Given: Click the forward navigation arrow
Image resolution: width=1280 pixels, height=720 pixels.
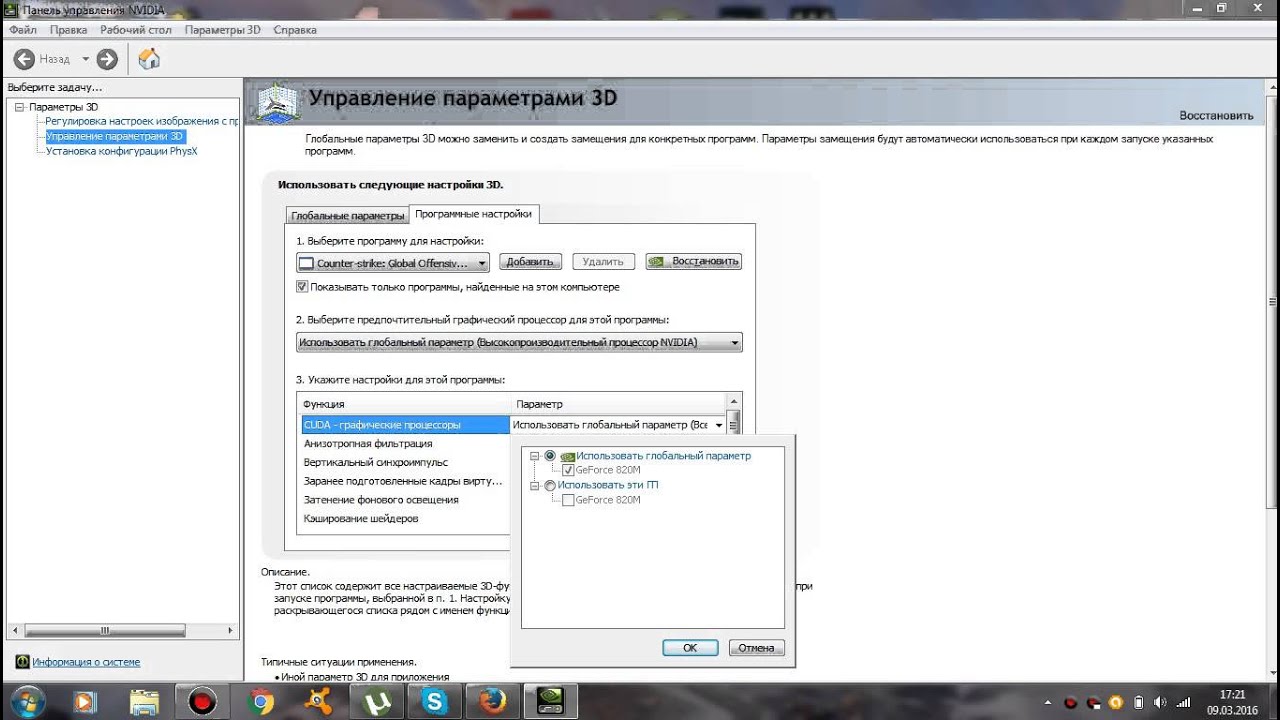Looking at the screenshot, I should pyautogui.click(x=107, y=59).
